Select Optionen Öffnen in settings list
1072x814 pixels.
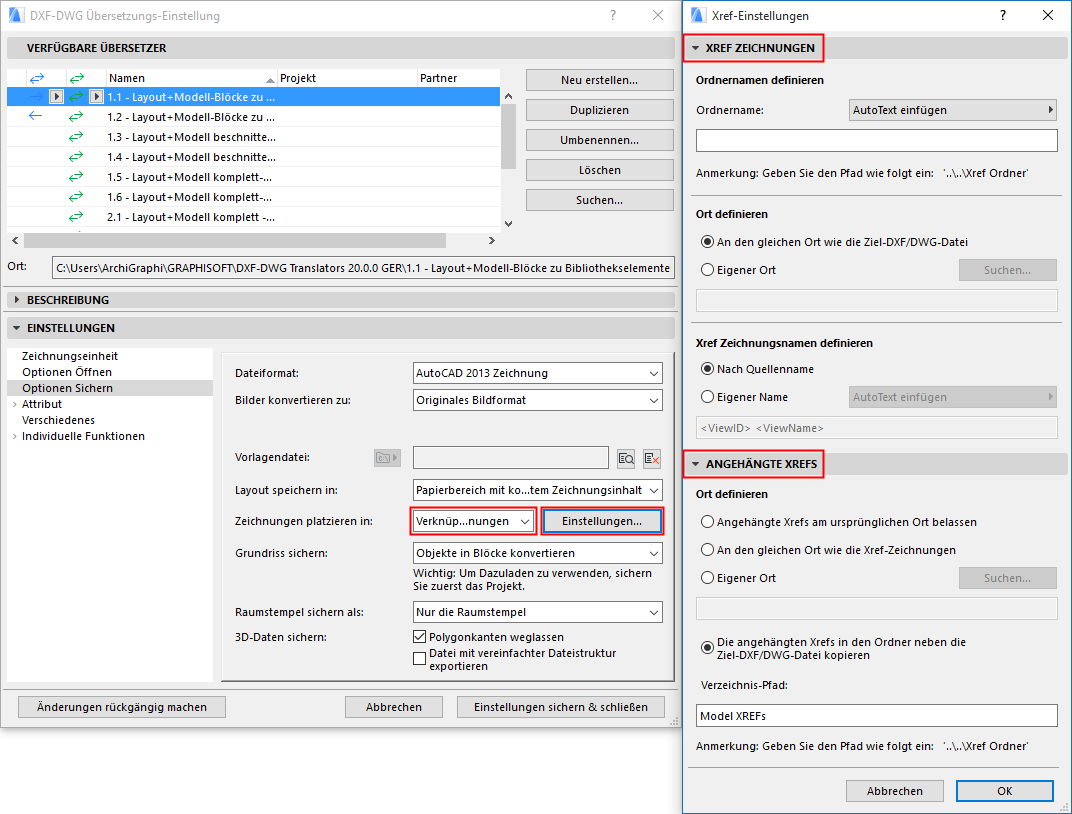pyautogui.click(x=67, y=372)
